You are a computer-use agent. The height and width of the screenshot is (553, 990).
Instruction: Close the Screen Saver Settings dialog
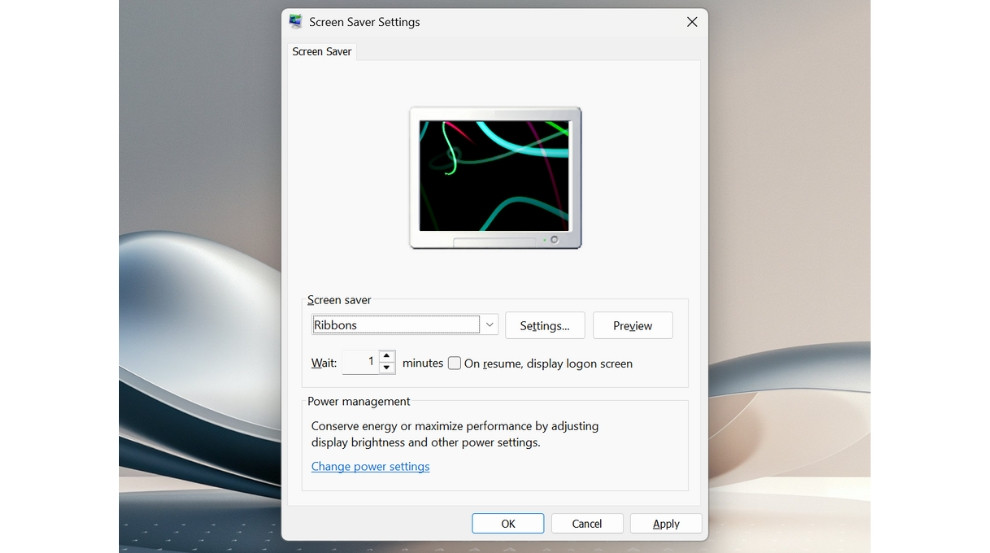(691, 22)
